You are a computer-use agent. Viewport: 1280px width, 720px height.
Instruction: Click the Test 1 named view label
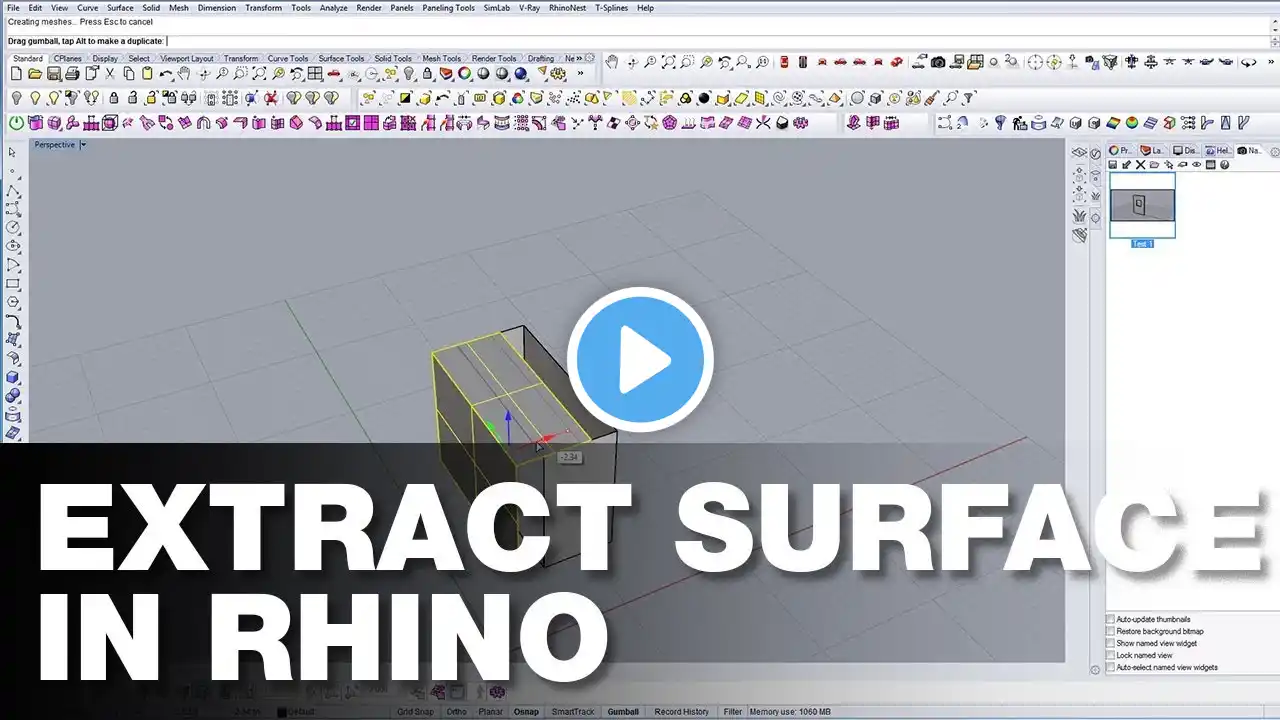(x=1142, y=244)
